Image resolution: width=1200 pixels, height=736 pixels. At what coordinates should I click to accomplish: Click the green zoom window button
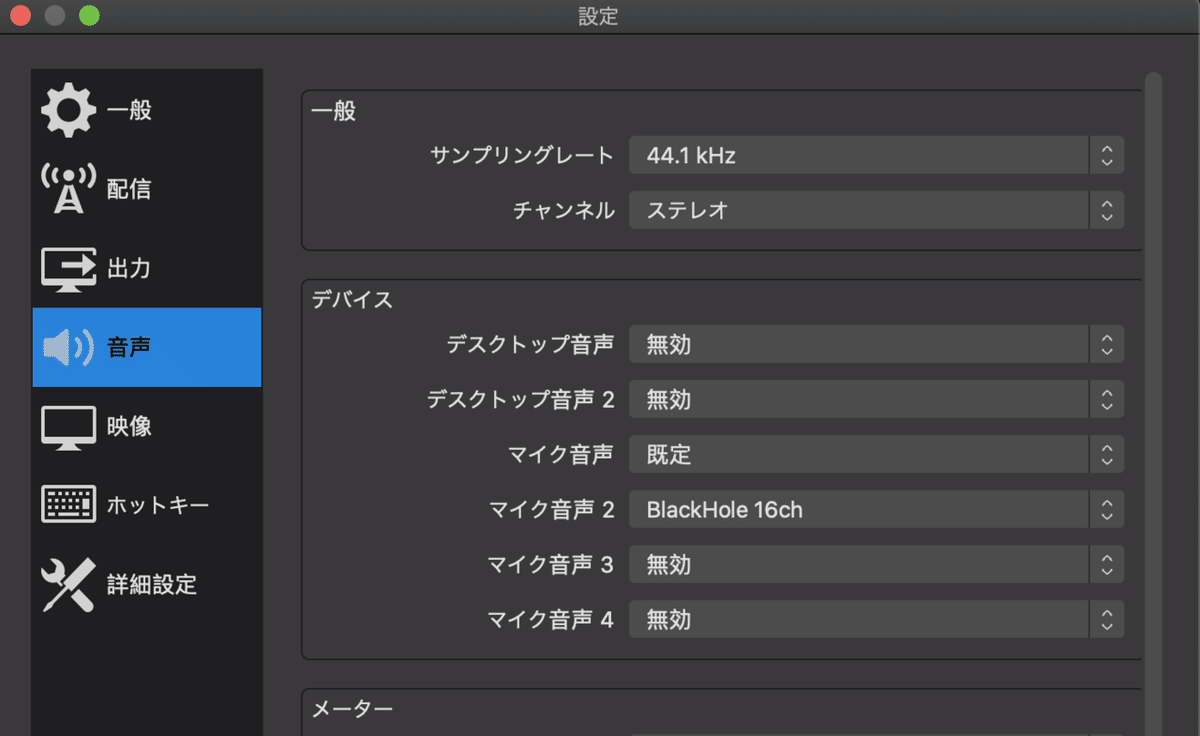click(x=90, y=15)
